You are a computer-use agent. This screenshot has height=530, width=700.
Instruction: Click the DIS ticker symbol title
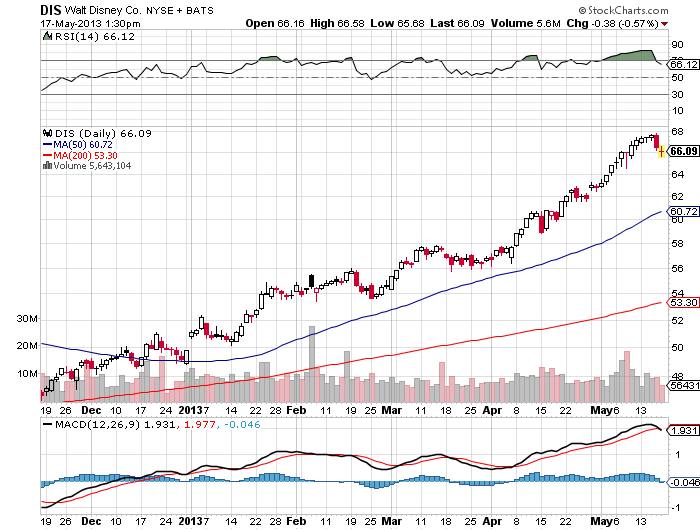(50, 10)
